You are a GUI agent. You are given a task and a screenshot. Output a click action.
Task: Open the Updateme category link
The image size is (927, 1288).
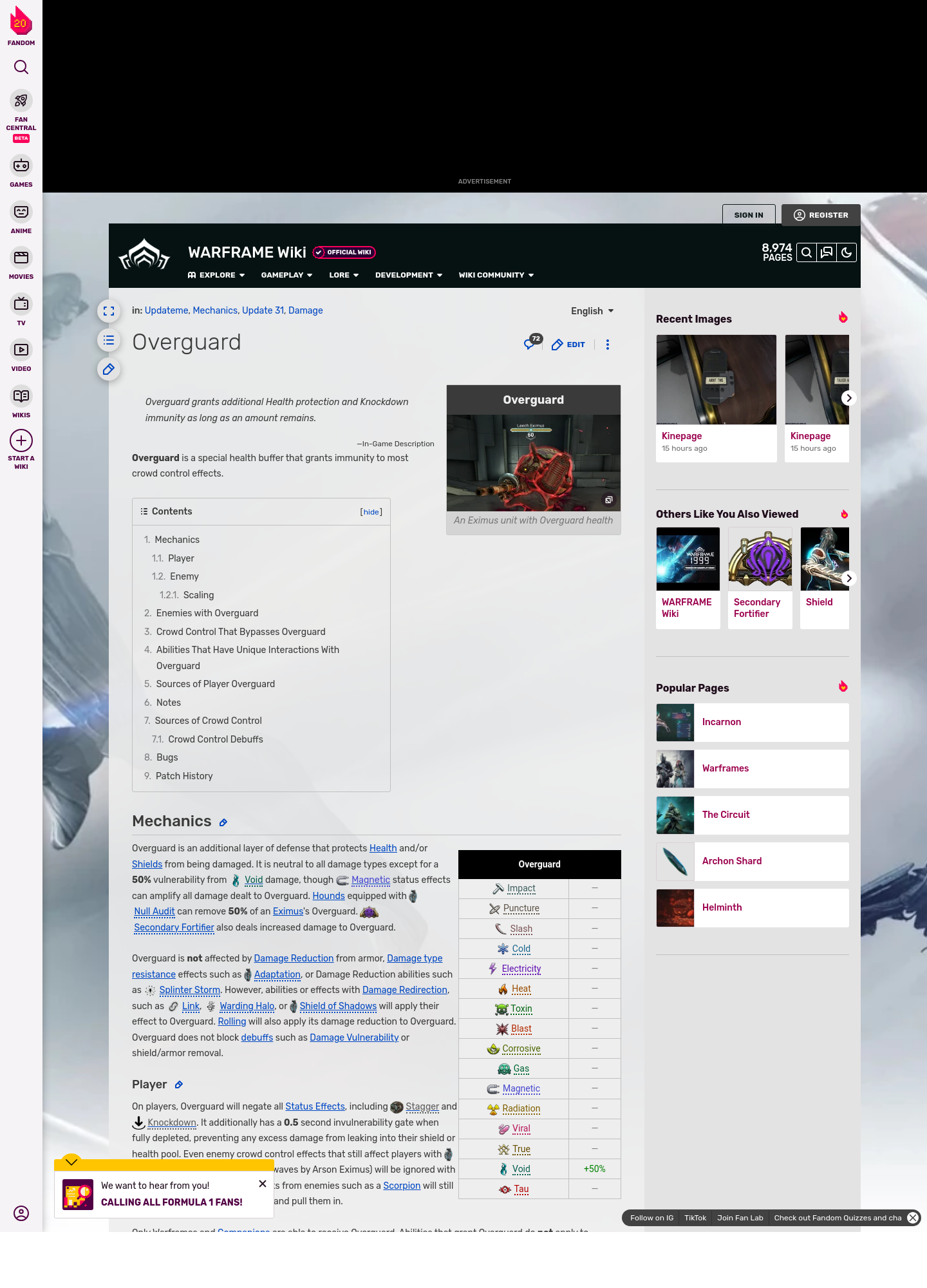click(166, 310)
